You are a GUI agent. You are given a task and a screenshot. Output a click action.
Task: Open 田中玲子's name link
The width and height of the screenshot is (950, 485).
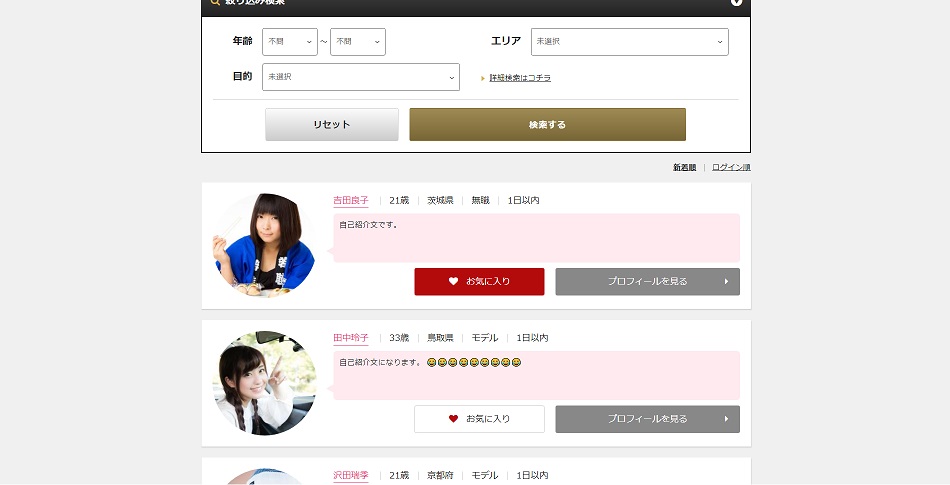[x=351, y=338]
